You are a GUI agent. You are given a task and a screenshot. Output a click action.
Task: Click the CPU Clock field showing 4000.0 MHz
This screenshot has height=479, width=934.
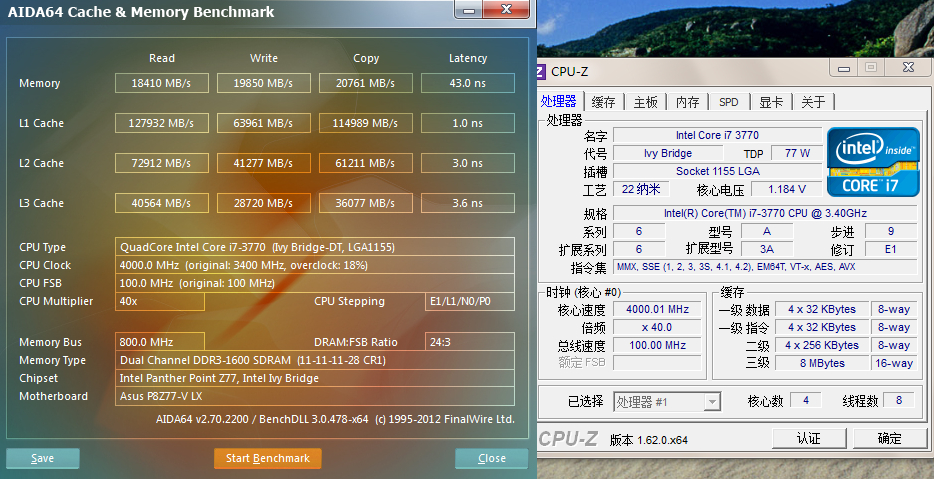[315, 265]
